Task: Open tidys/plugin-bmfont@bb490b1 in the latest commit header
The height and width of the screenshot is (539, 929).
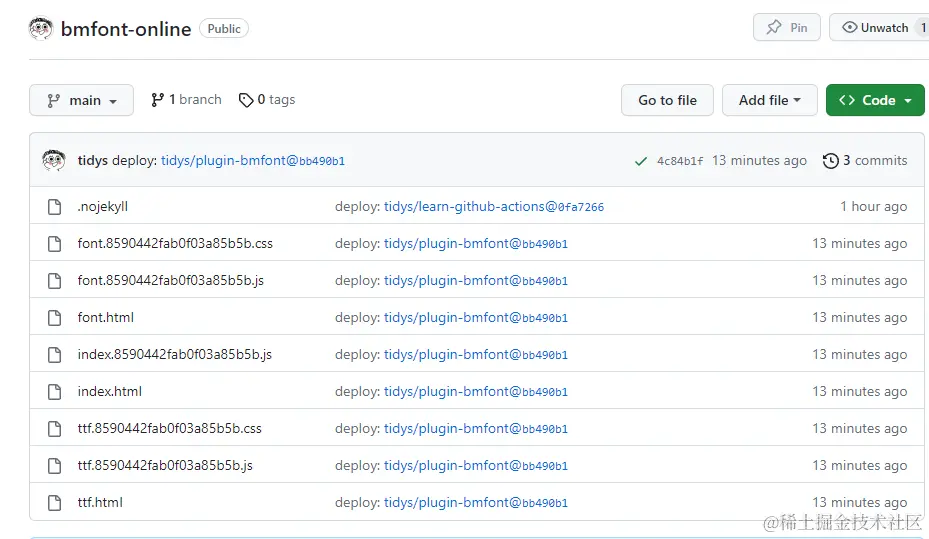Action: [x=253, y=161]
